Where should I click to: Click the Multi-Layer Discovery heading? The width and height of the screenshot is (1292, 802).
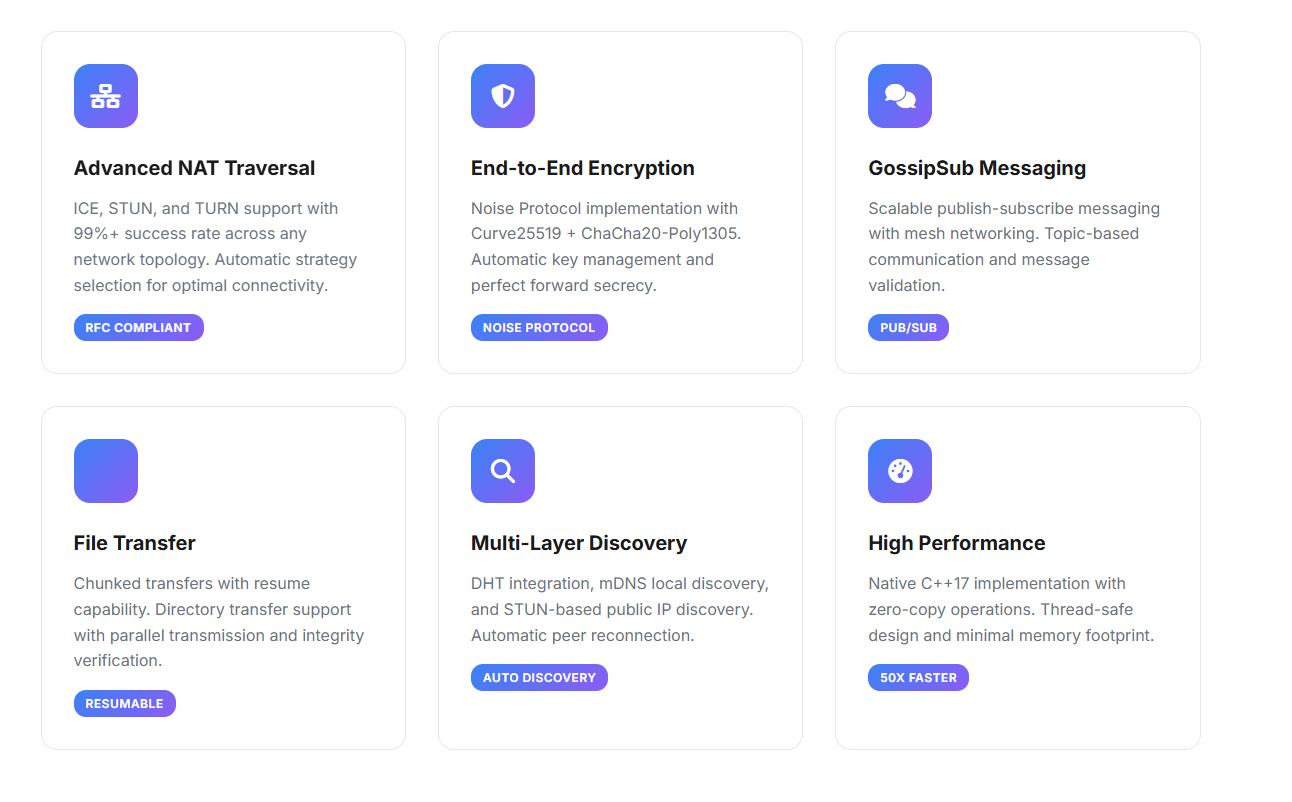click(x=578, y=543)
